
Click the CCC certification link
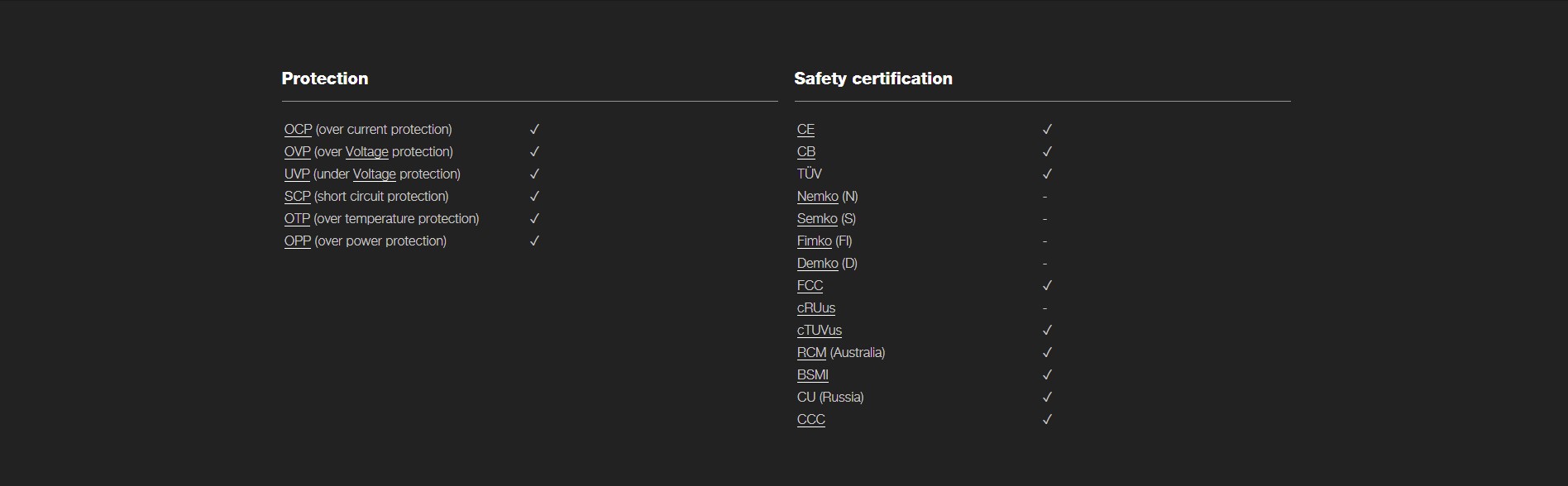811,420
